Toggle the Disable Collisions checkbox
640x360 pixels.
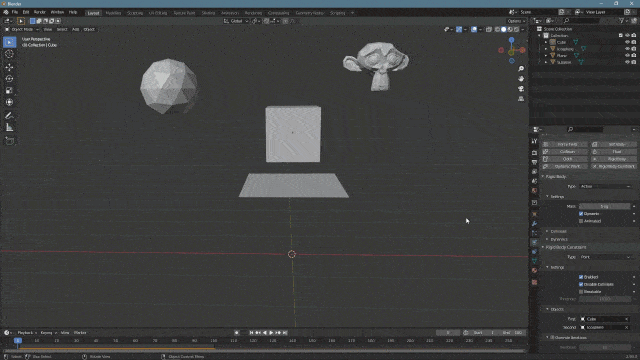pos(581,284)
